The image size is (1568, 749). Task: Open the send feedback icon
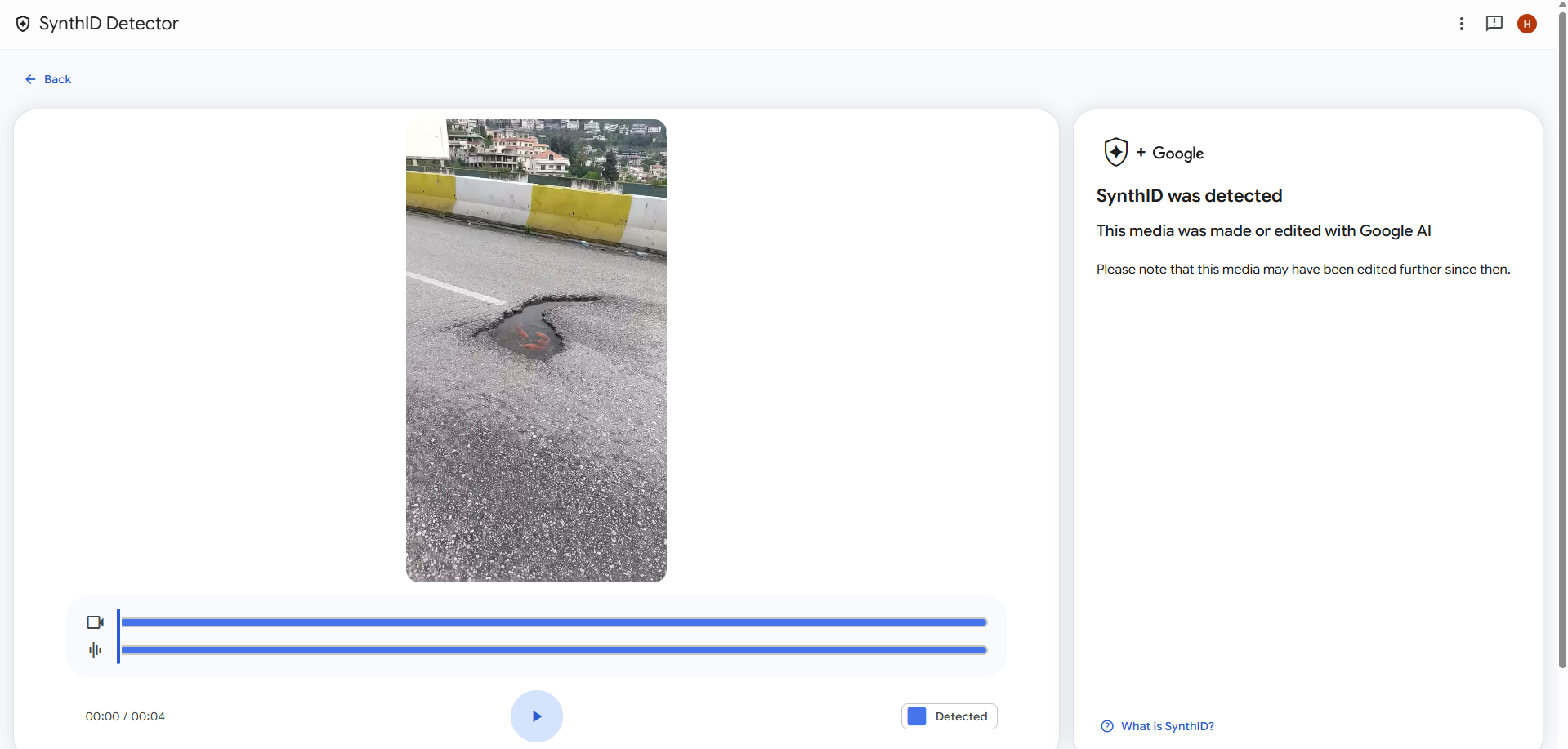pyautogui.click(x=1494, y=24)
